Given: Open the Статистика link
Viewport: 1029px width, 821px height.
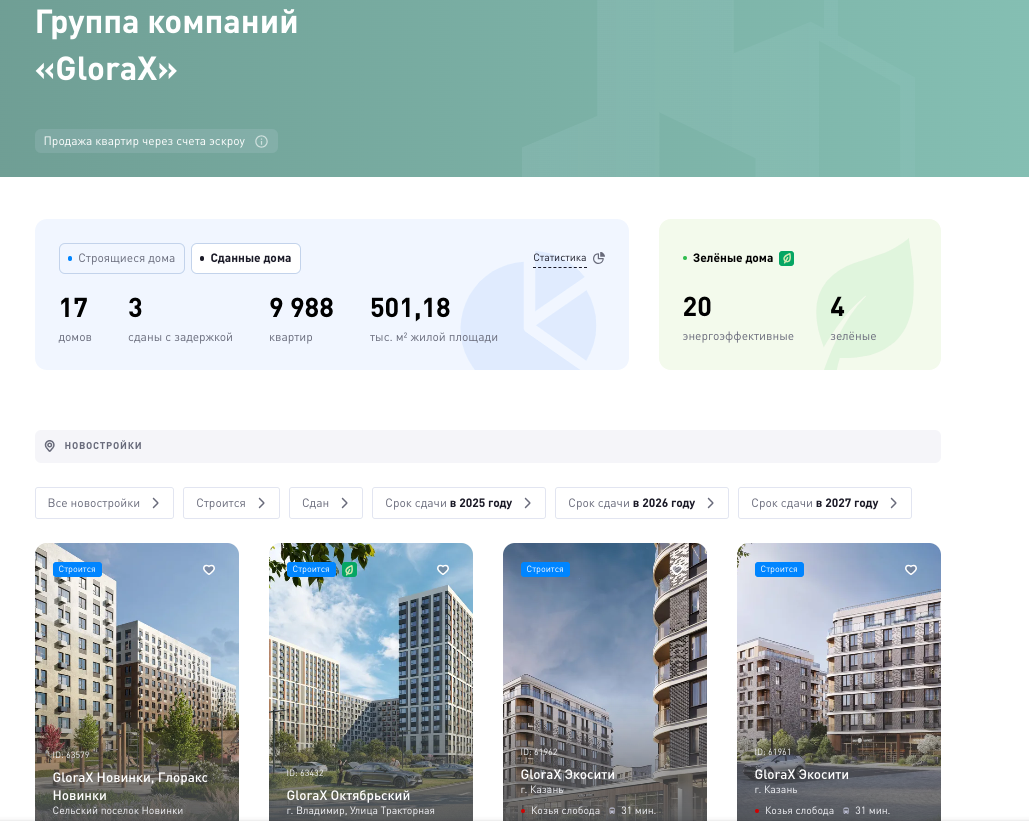Looking at the screenshot, I should pos(560,258).
